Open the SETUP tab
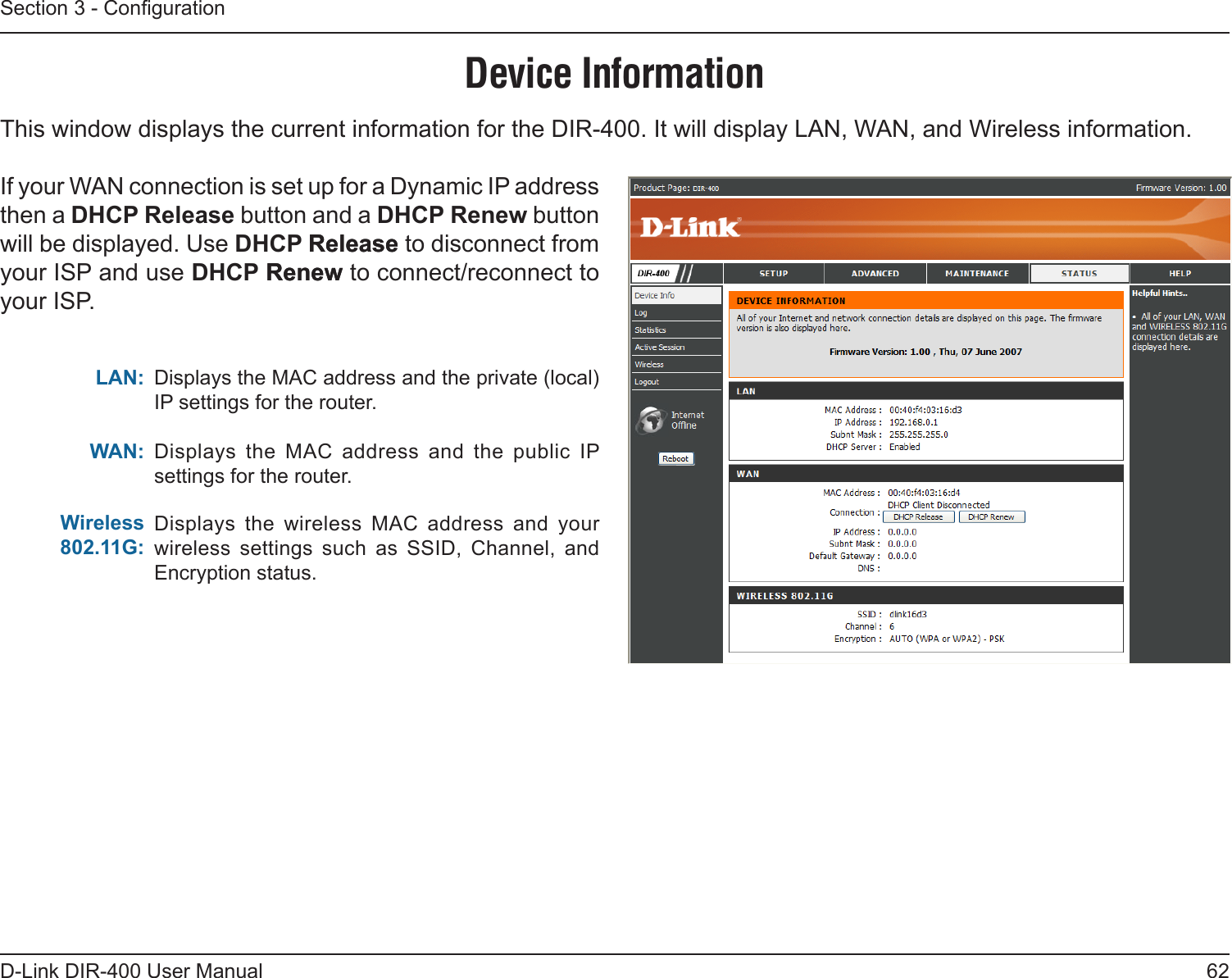1232x978 pixels. pos(773,274)
